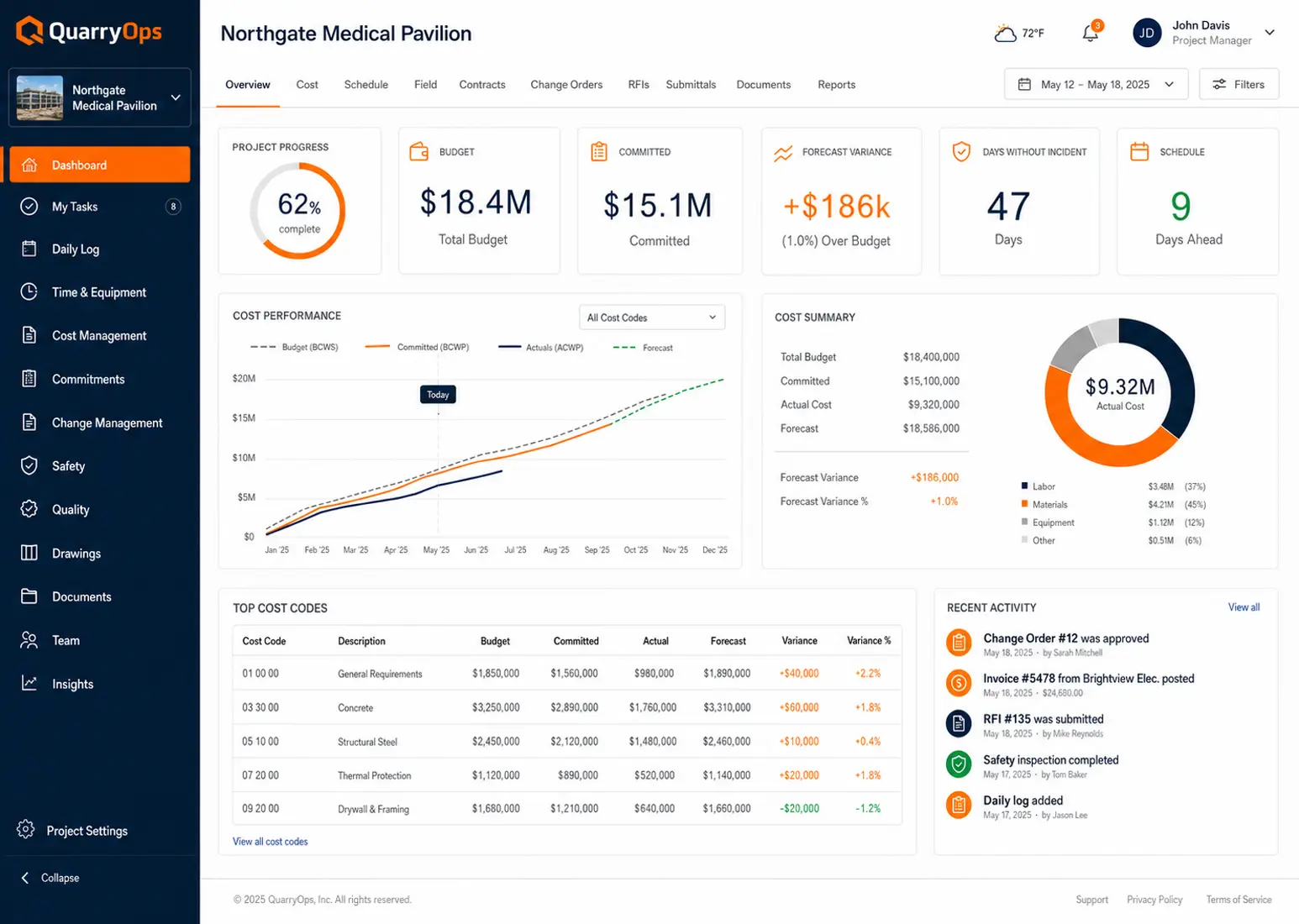Click the weather icon showing 72°F
This screenshot has width=1299, height=924.
[1005, 34]
